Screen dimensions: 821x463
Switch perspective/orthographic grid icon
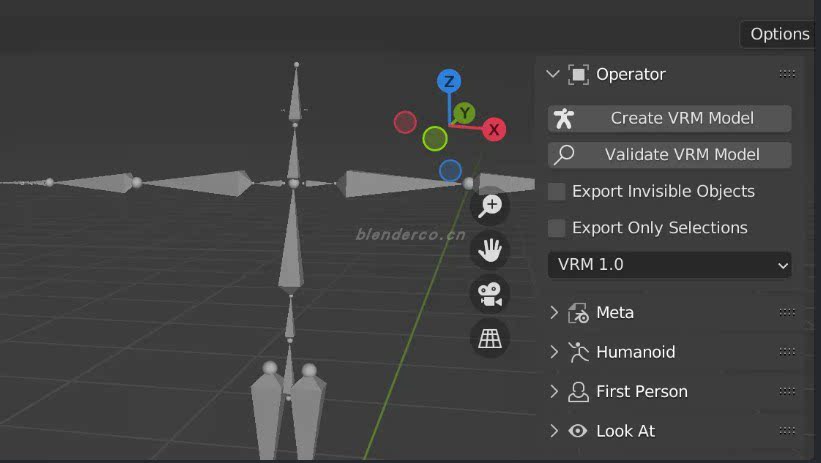click(x=490, y=338)
